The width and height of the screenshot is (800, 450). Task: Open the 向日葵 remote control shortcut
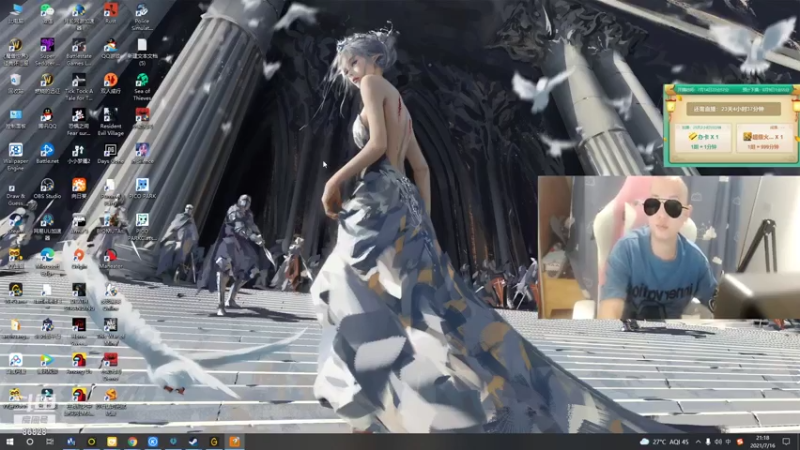click(x=79, y=188)
